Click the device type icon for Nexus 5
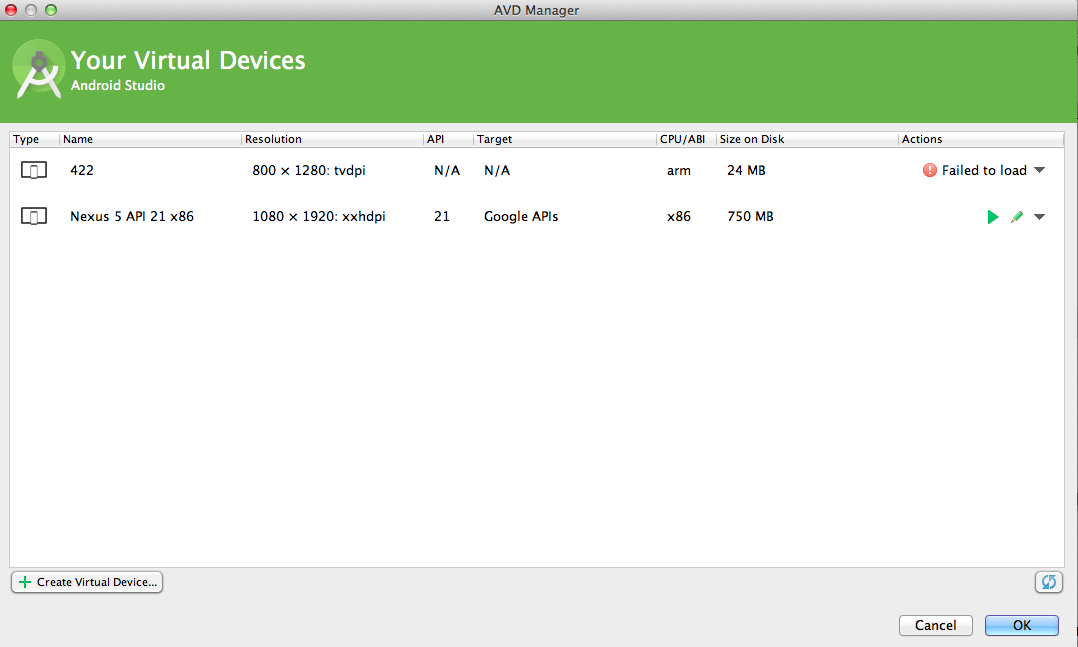Viewport: 1078px width, 647px height. click(34, 217)
